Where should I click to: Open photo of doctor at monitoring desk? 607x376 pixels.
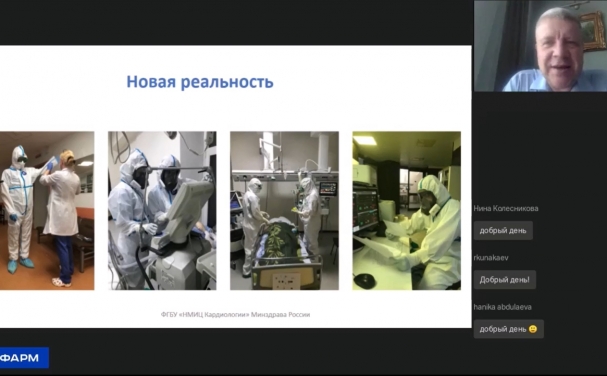[406, 211]
